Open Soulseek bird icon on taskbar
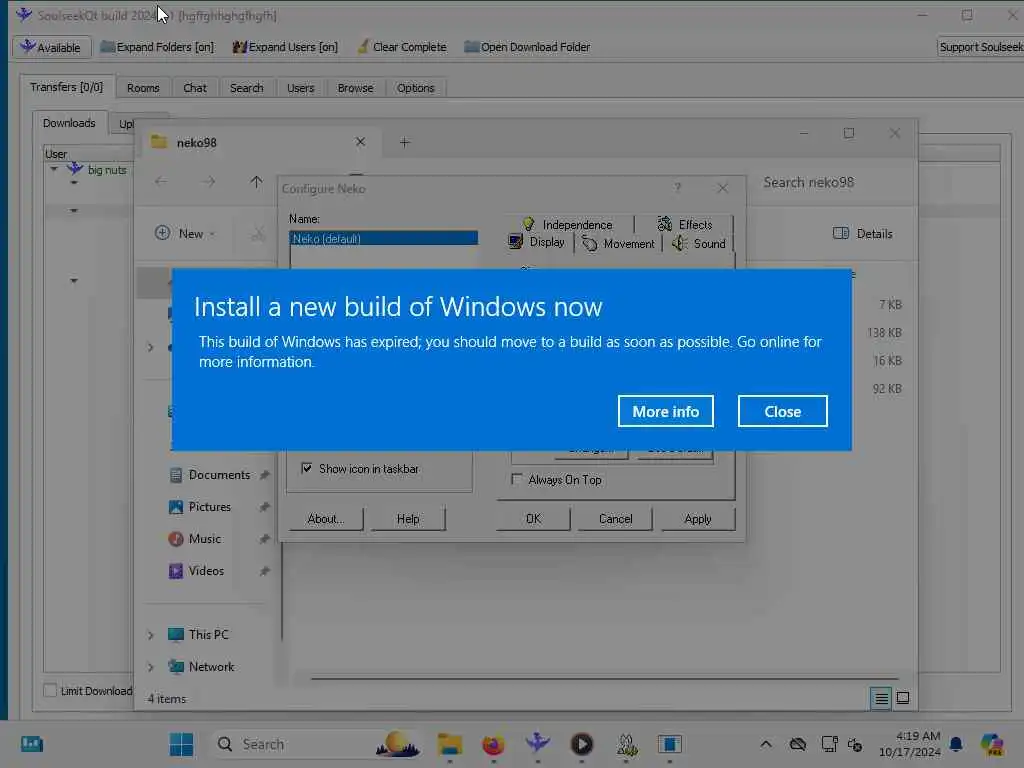Screen dimensions: 1024x768 point(537,744)
